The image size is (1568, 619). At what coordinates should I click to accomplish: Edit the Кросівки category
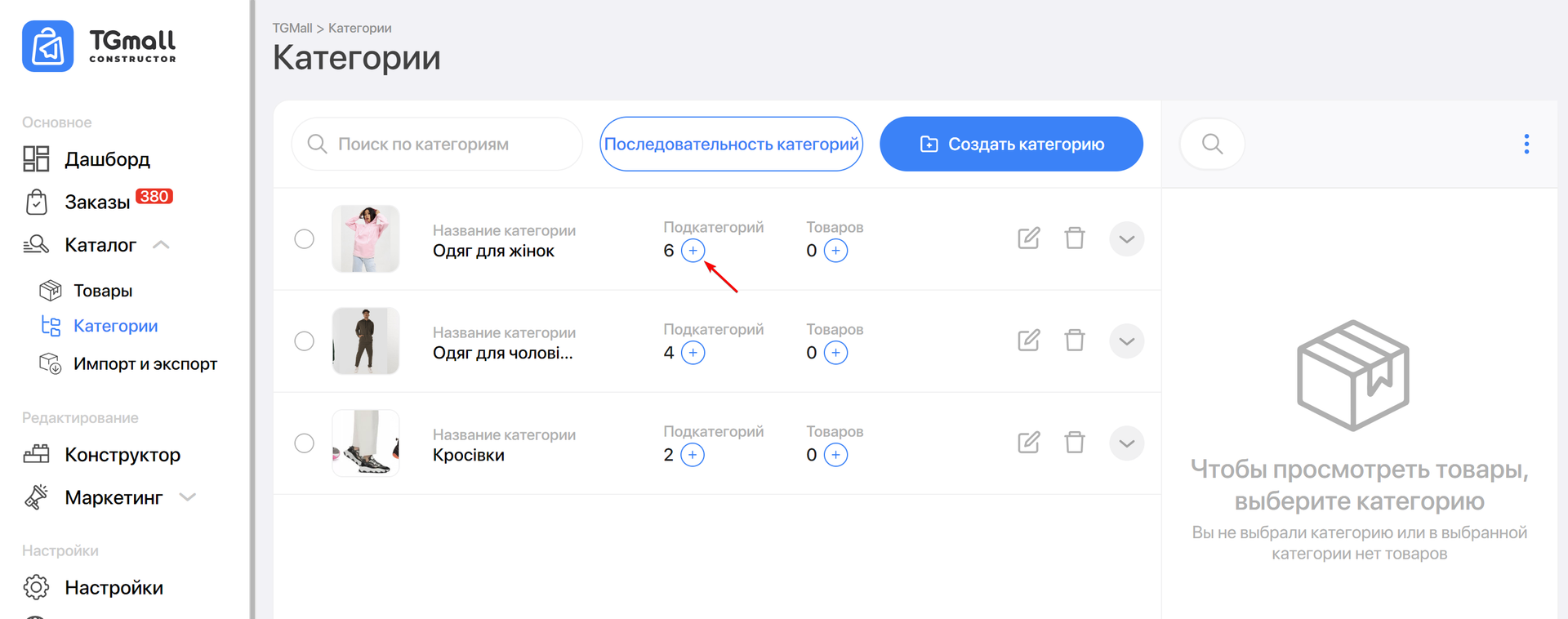[1028, 443]
